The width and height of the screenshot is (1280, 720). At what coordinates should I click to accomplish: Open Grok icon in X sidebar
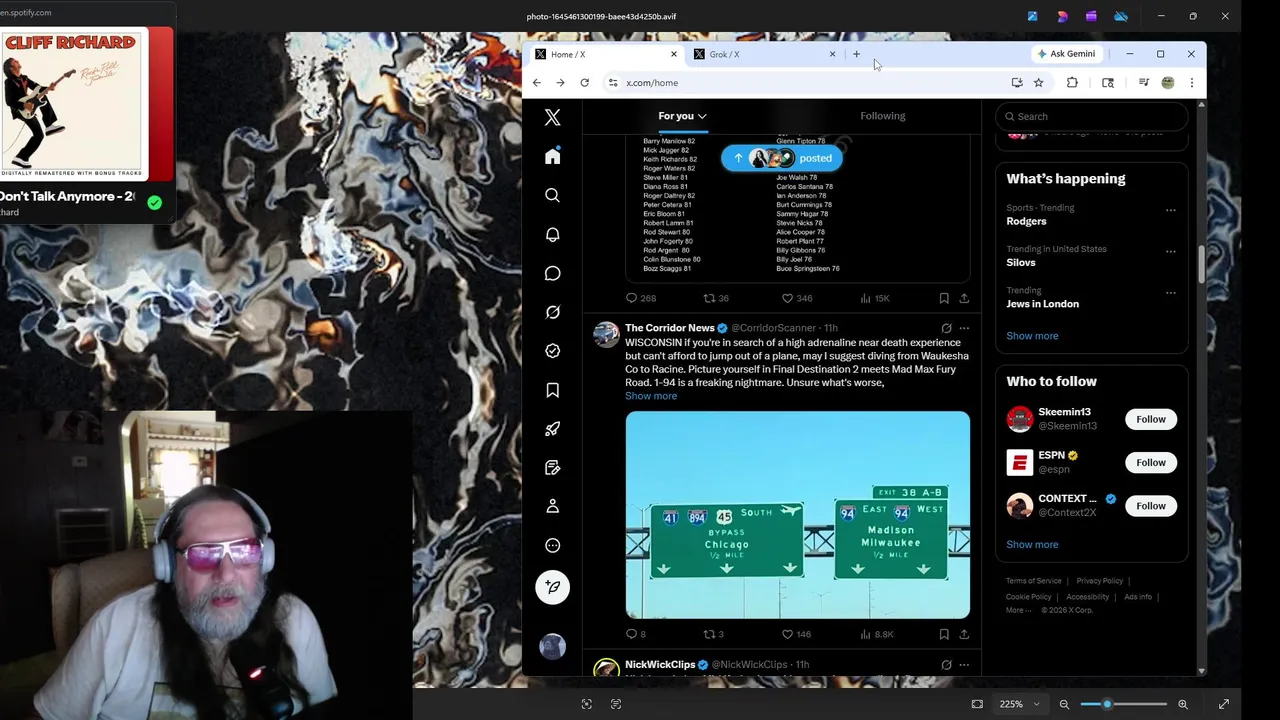coord(552,312)
